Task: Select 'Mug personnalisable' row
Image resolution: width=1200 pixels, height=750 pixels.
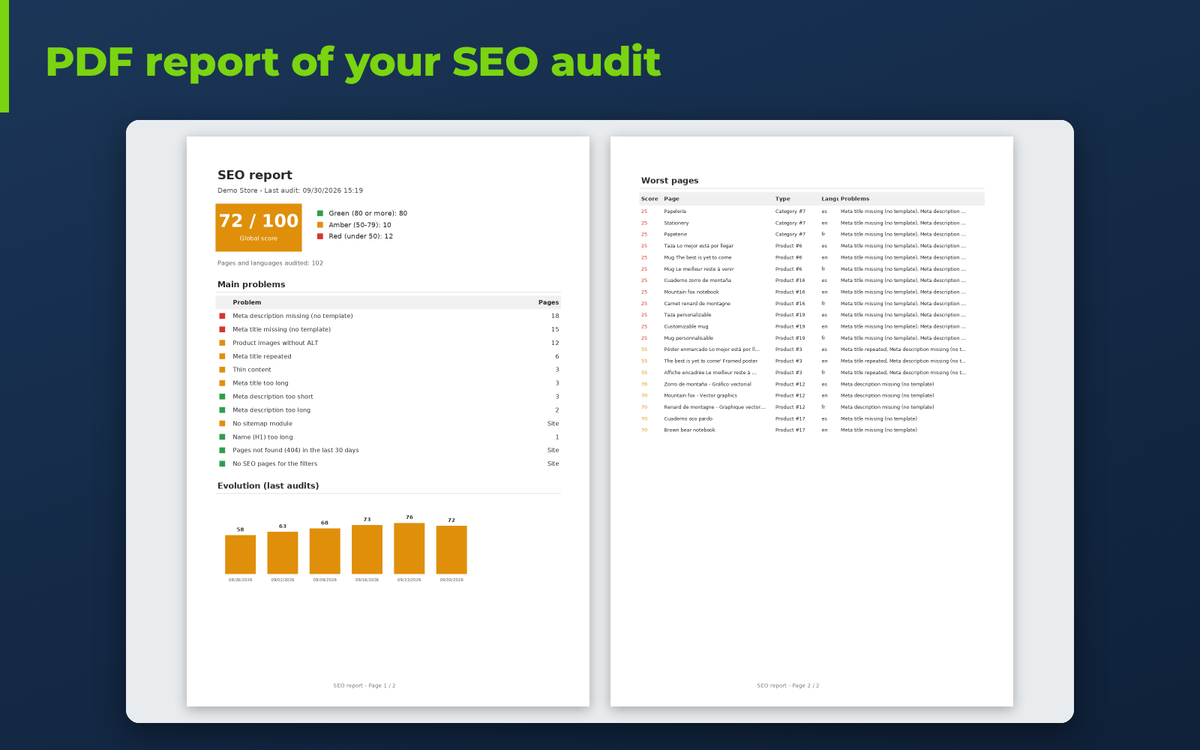Action: pos(812,338)
